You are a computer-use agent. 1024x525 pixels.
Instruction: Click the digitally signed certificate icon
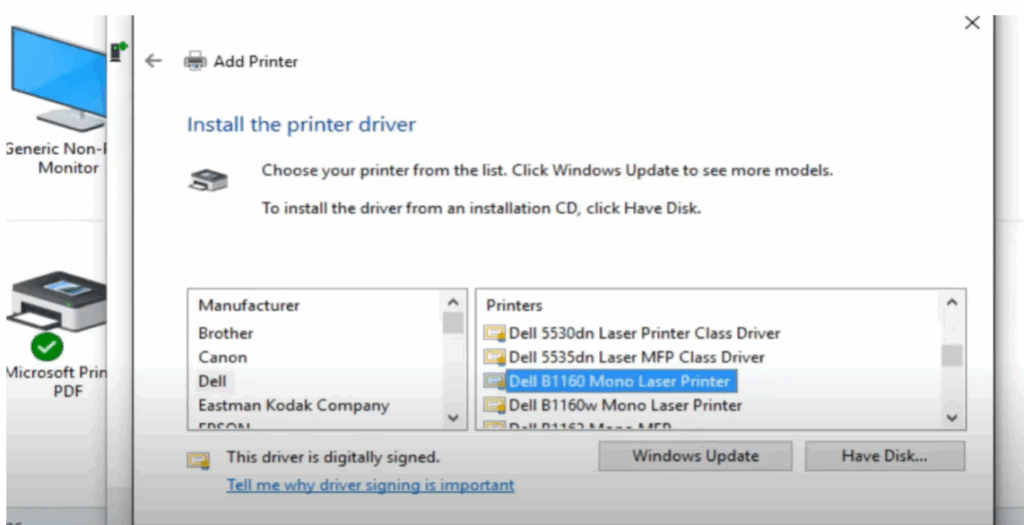point(199,460)
